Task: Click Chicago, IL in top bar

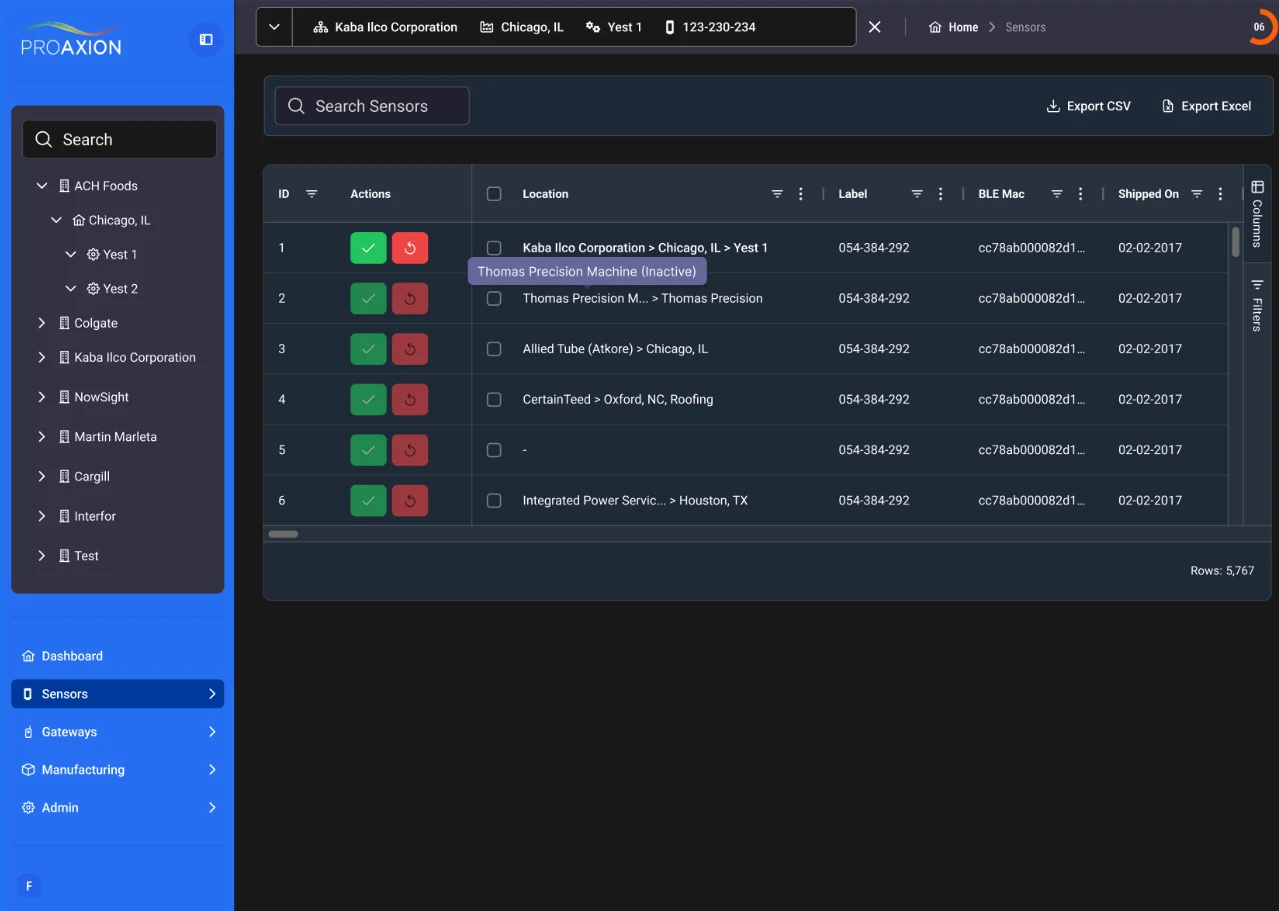Action: coord(522,27)
